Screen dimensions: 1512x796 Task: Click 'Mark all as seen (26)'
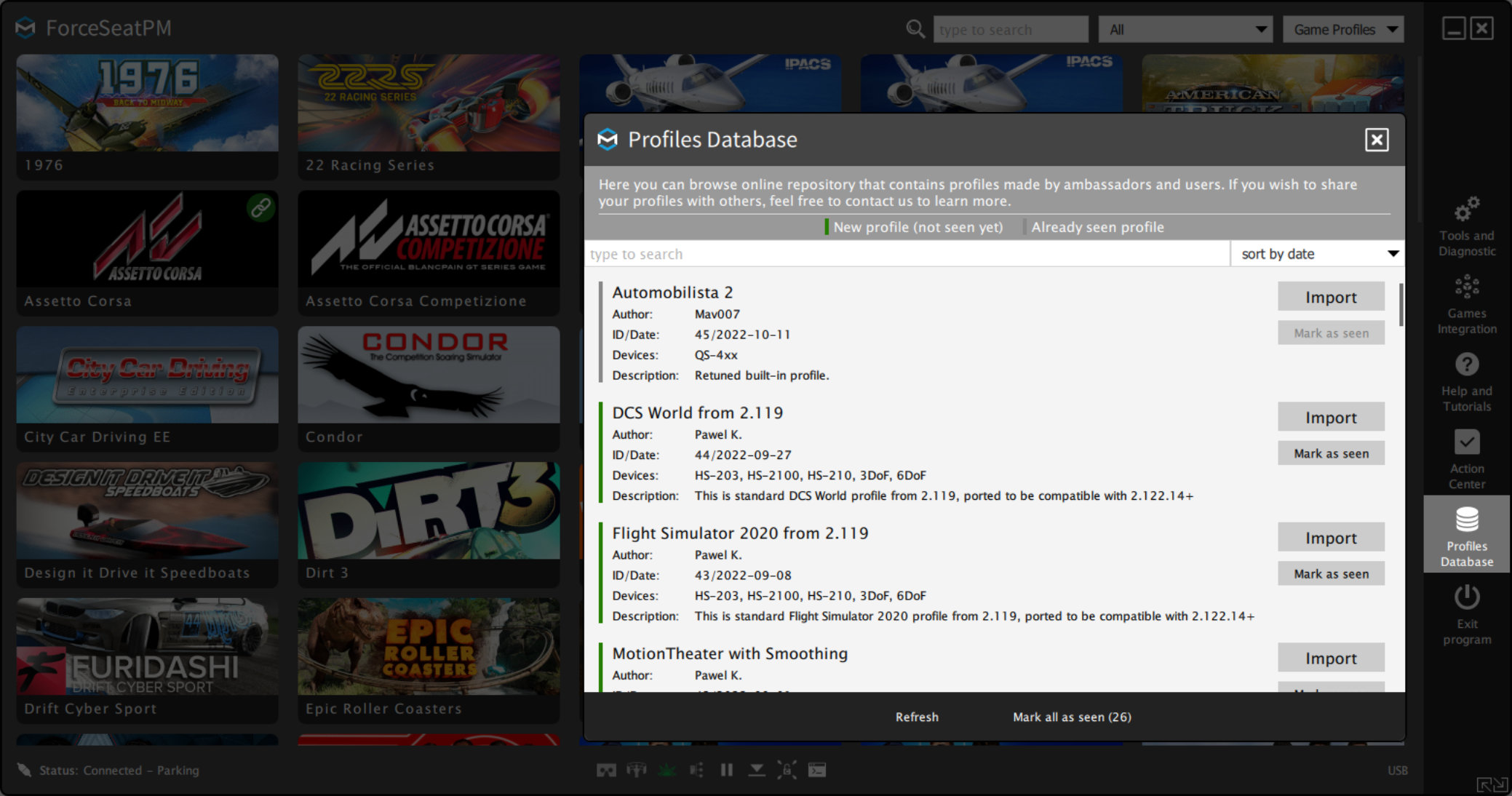1072,717
